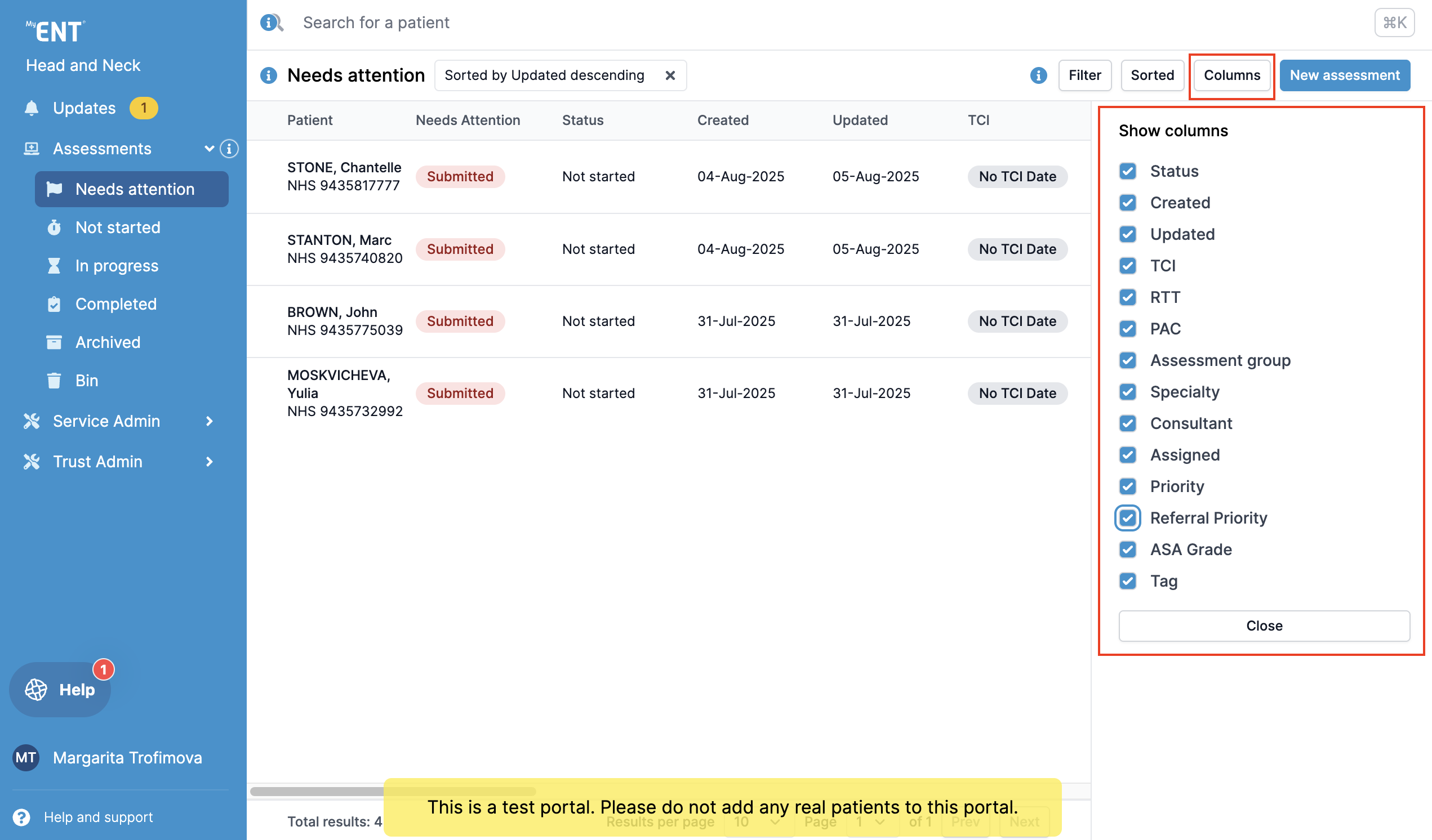Toggle the ASA Grade column checkbox
The height and width of the screenshot is (840, 1432).
coord(1127,549)
